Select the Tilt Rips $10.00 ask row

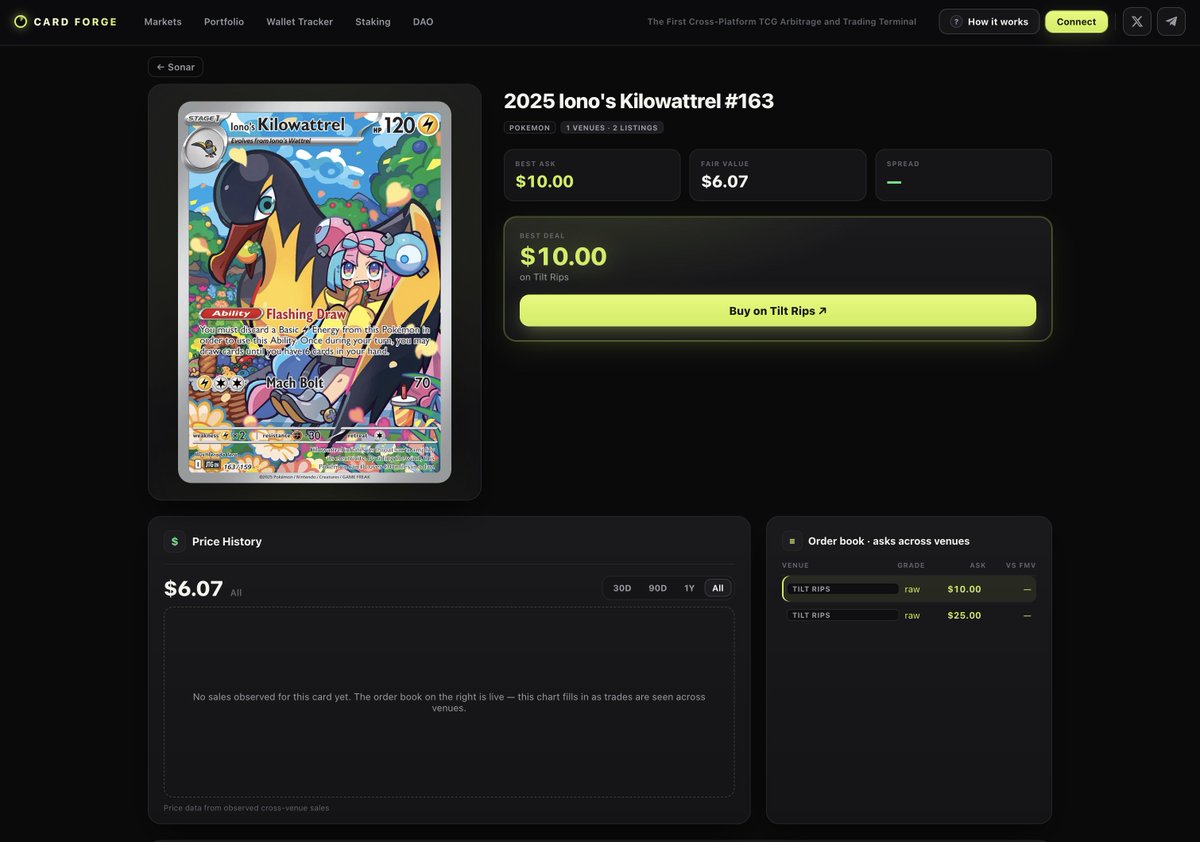(908, 589)
